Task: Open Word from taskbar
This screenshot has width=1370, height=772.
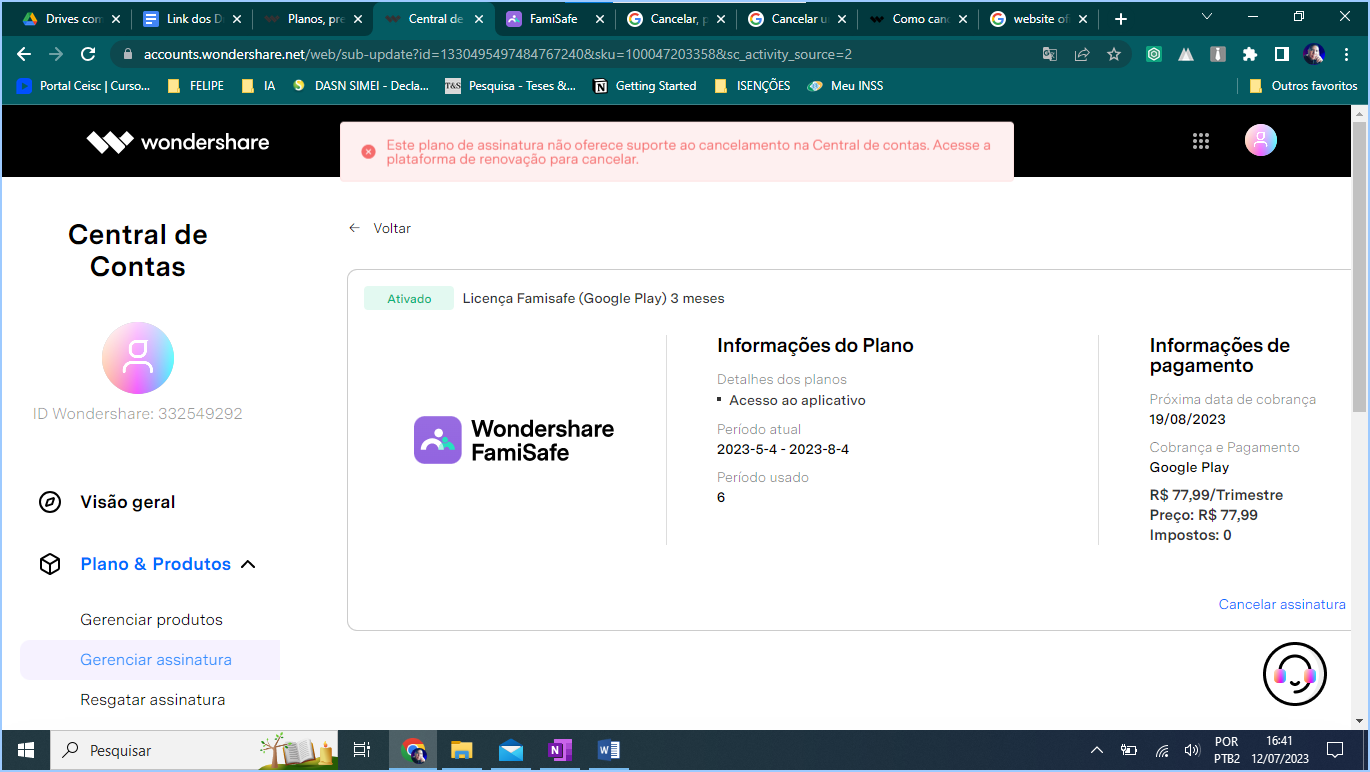Action: pos(608,750)
